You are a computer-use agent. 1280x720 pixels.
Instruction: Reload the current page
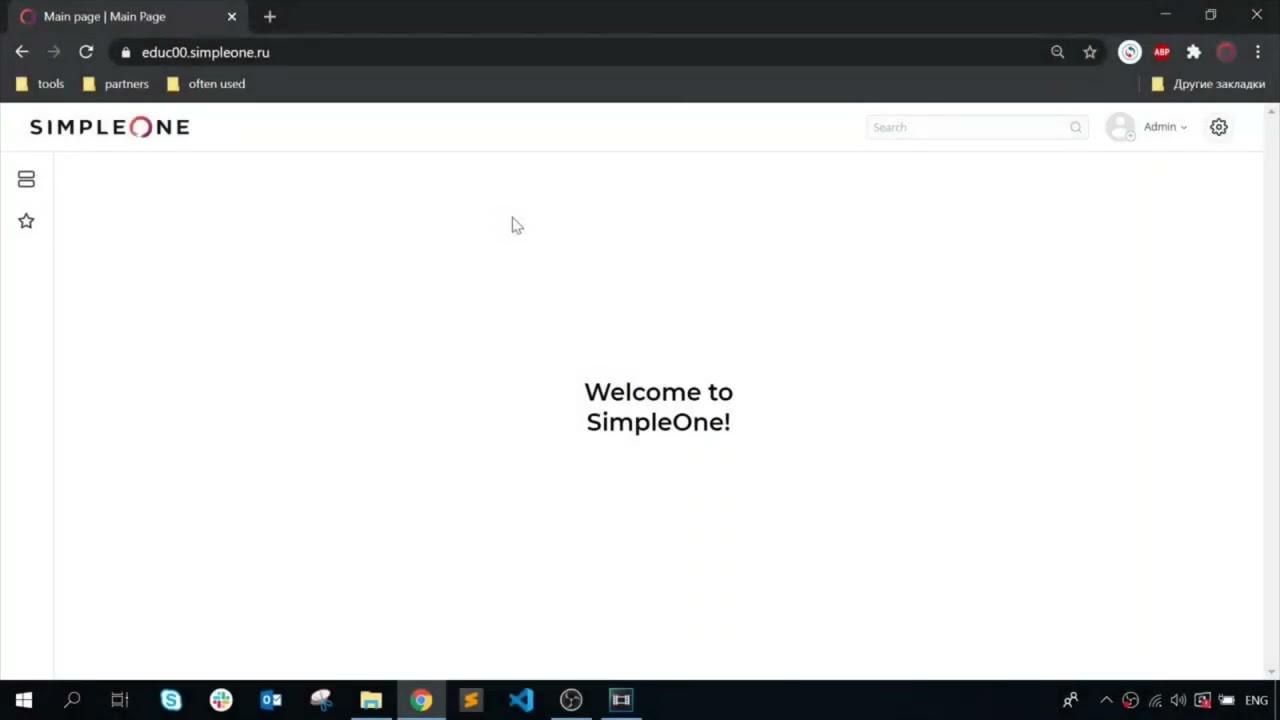[86, 52]
